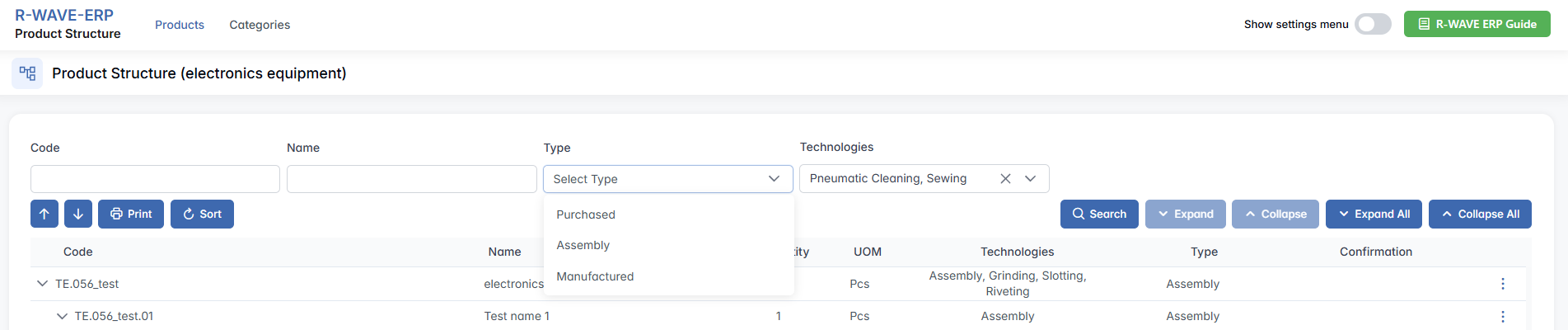Open three-dot menu for TE.056_test.01 row
Screen dimensions: 1568x330
coord(1502,316)
